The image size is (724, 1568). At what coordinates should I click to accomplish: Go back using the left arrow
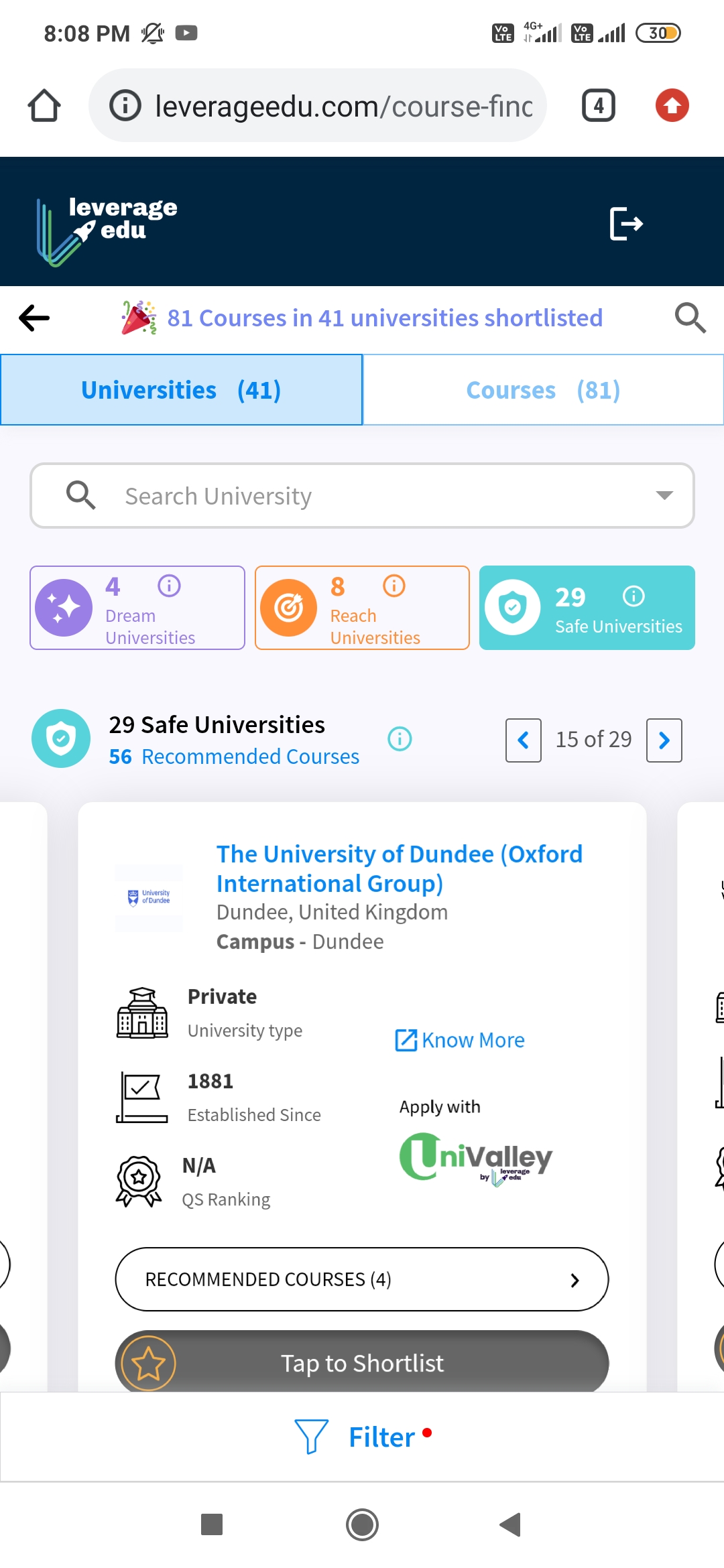(35, 318)
